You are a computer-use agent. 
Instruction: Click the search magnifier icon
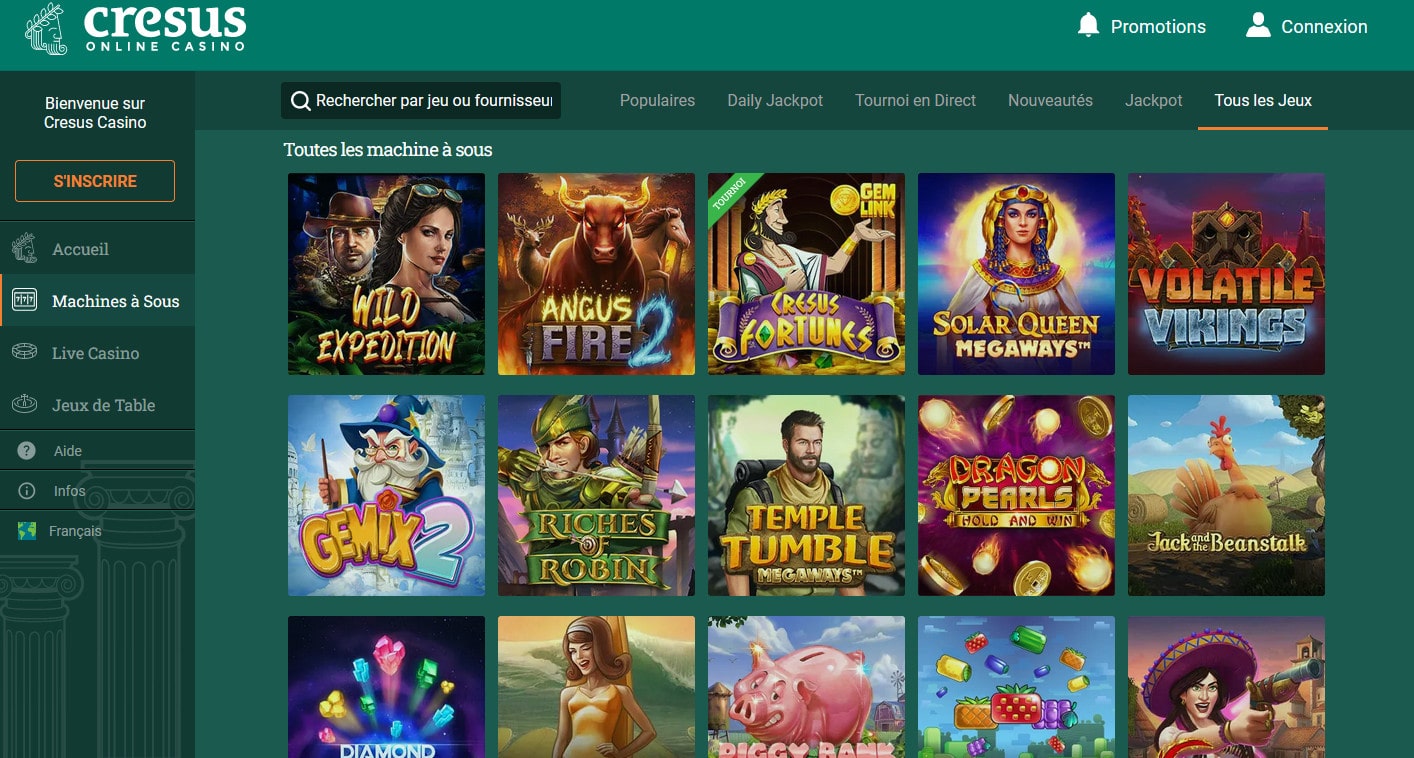300,101
